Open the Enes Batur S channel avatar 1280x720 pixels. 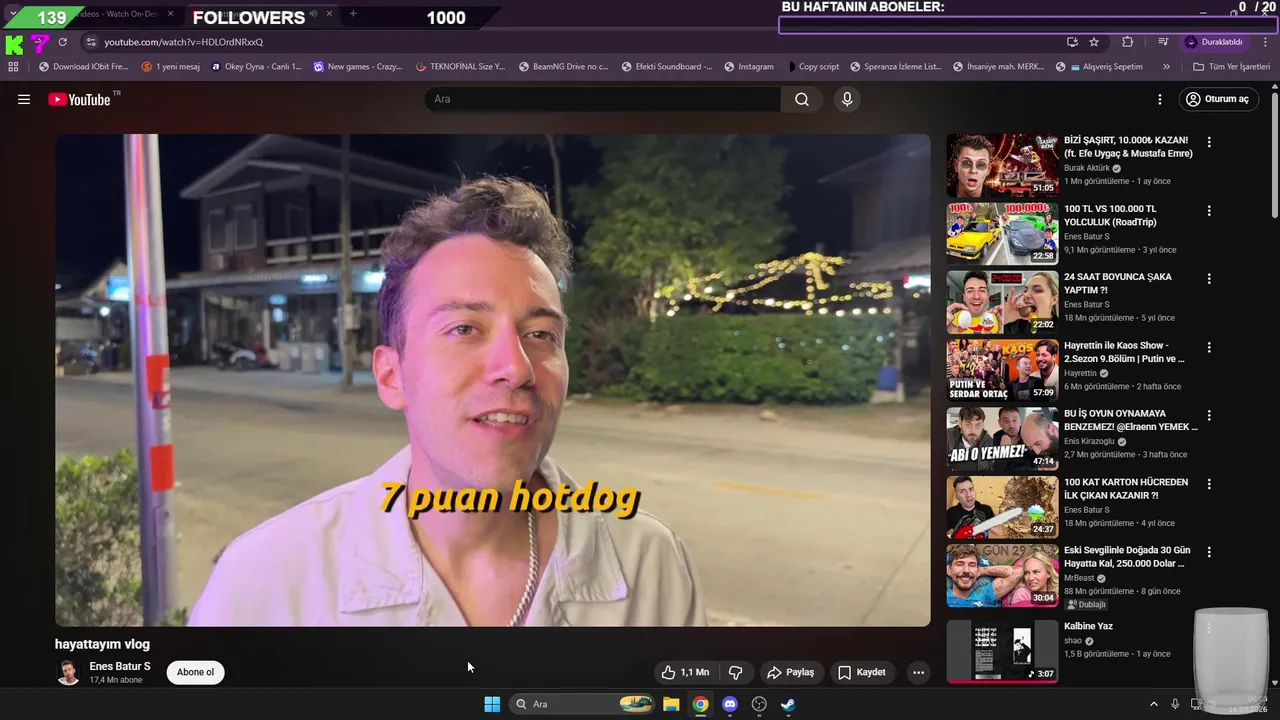pos(68,672)
